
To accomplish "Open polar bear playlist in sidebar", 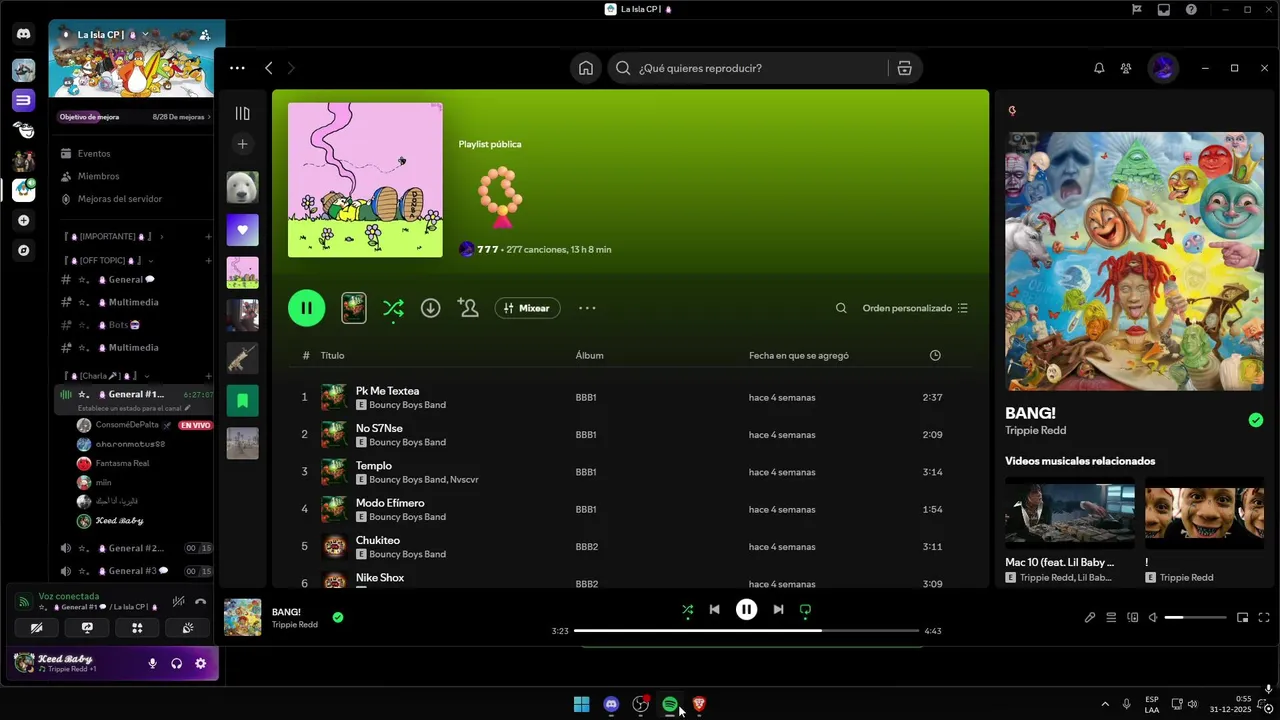I will click(x=242, y=187).
